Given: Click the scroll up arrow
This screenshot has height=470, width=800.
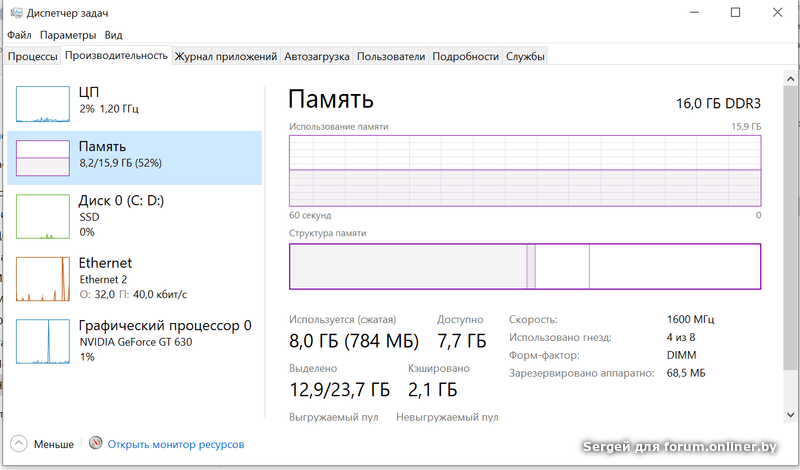Looking at the screenshot, I should tap(790, 79).
